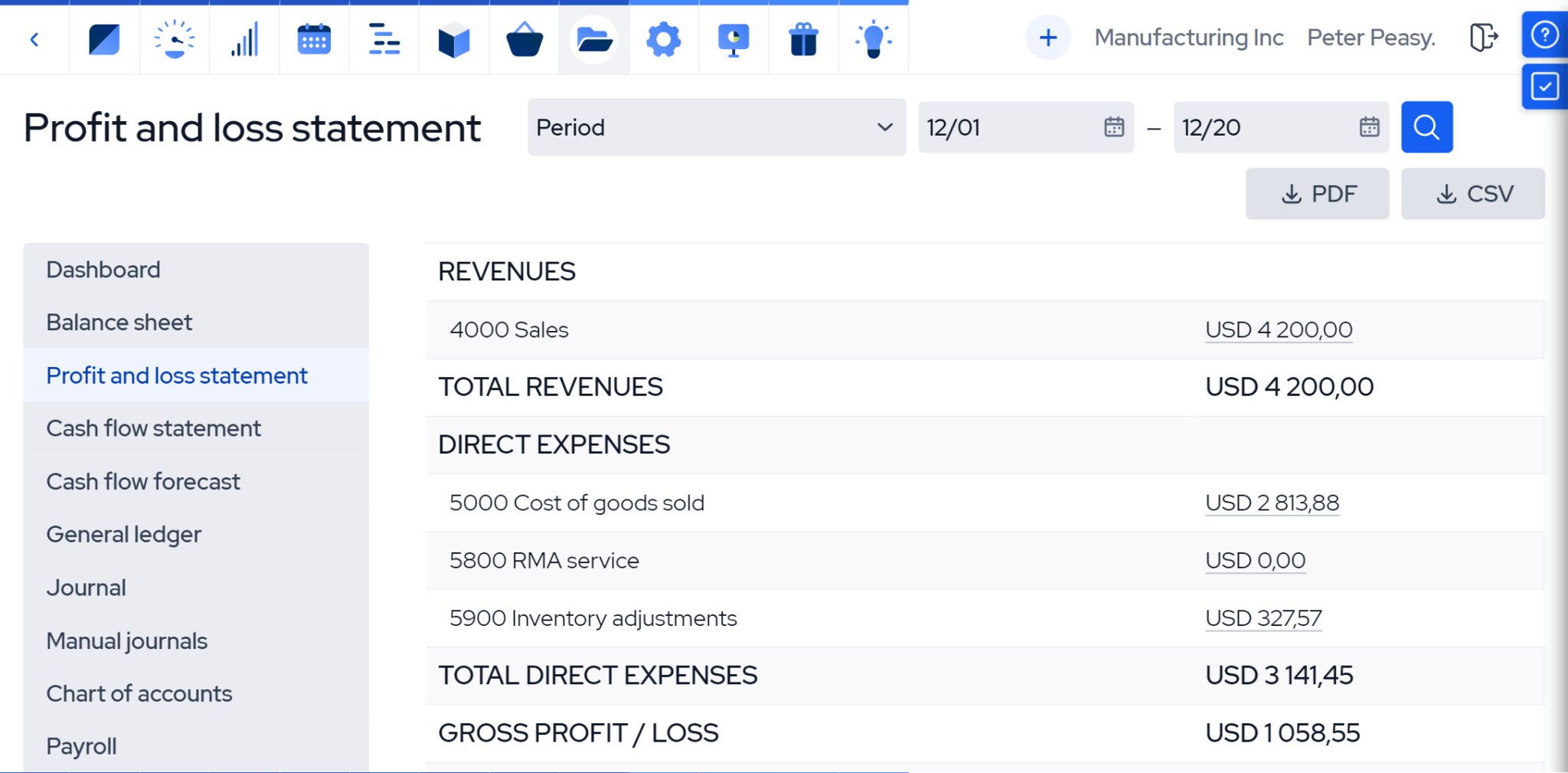
Task: Open the end date calendar picker
Action: (1369, 127)
